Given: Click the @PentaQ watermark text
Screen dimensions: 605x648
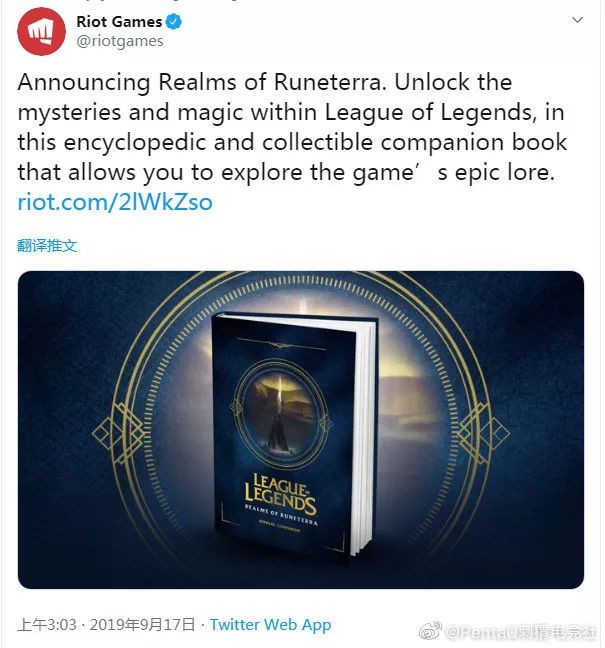Looking at the screenshot, I should 522,631.
